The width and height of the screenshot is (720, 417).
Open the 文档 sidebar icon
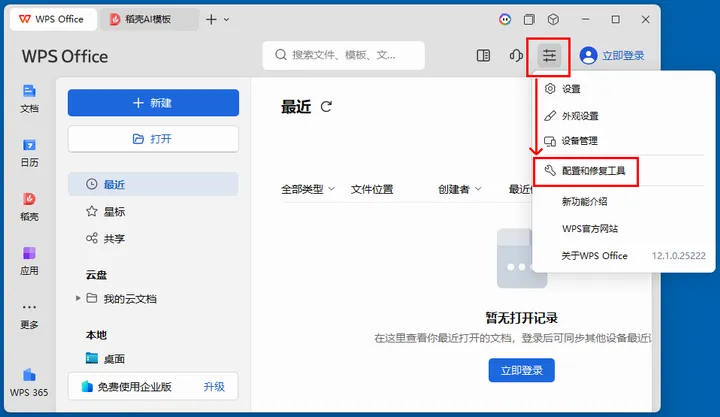[x=29, y=99]
